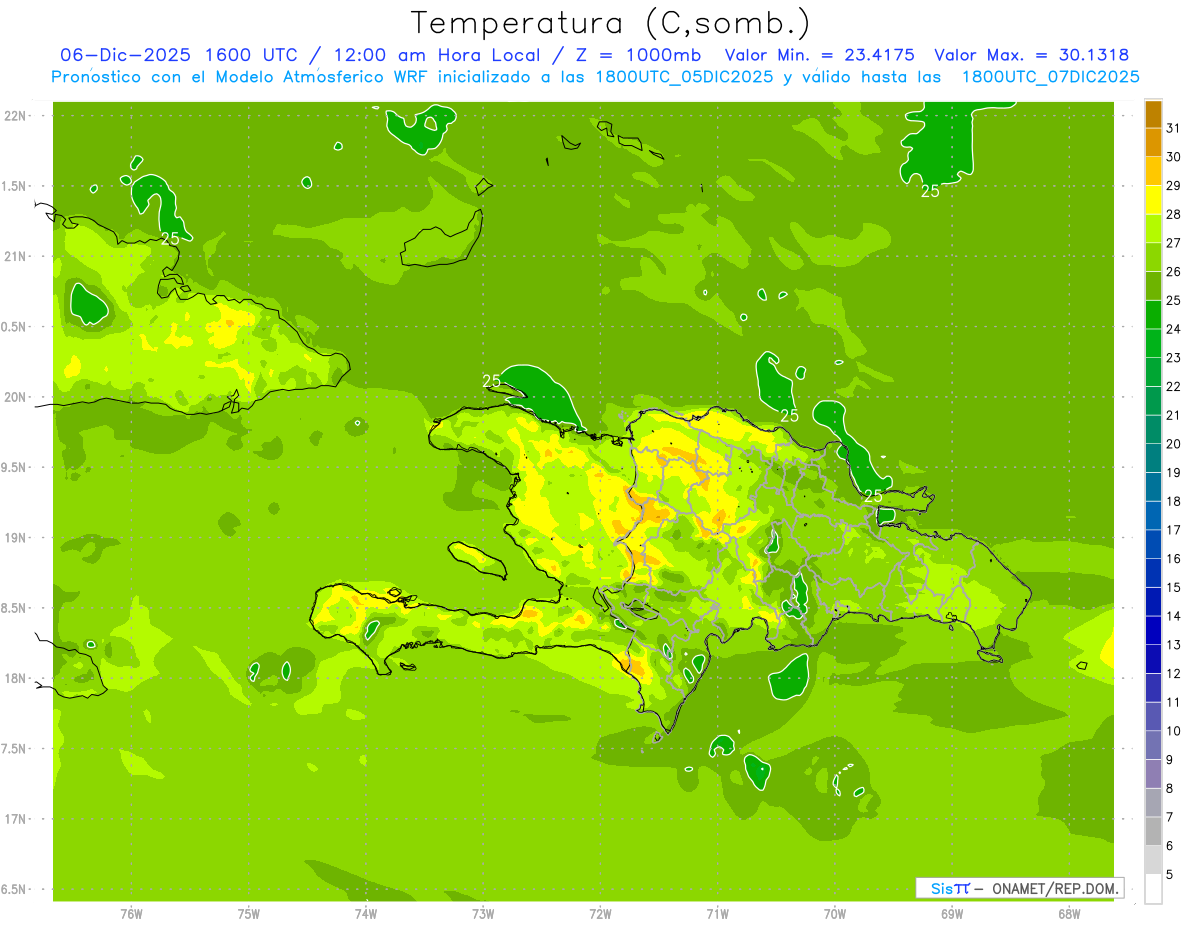Click the legend value 12
The image size is (1200, 927).
click(x=1174, y=674)
